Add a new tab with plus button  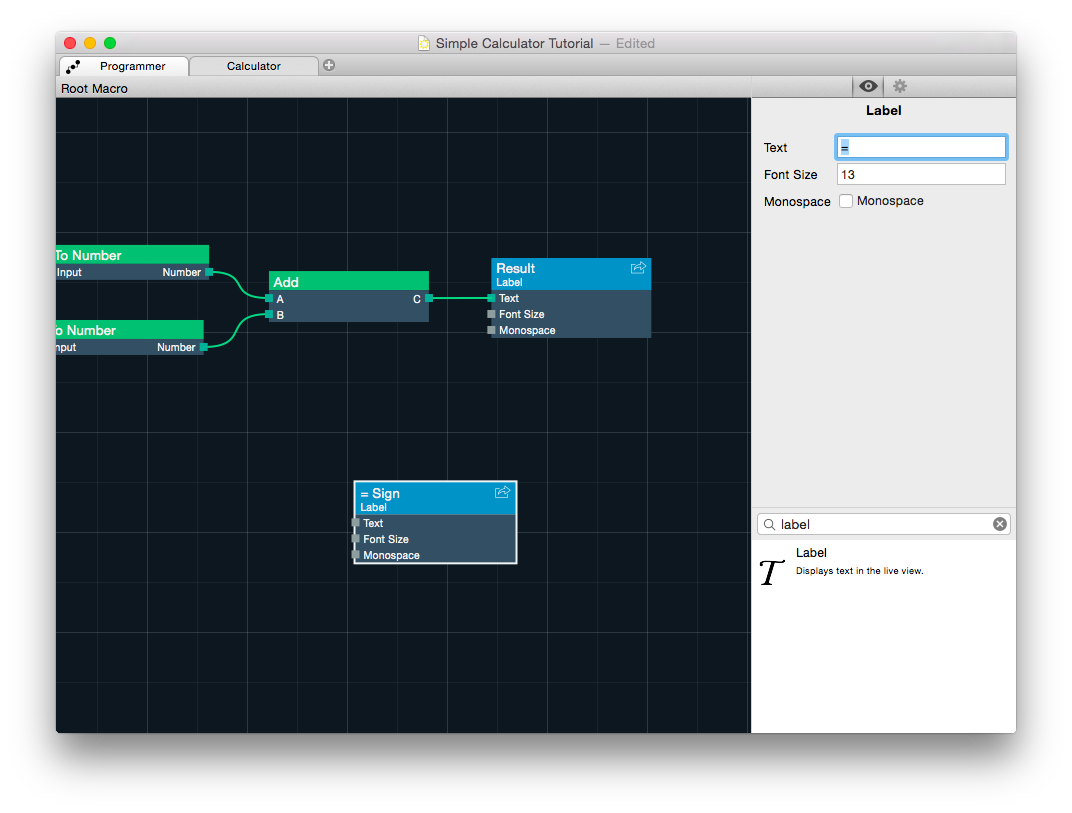point(329,66)
